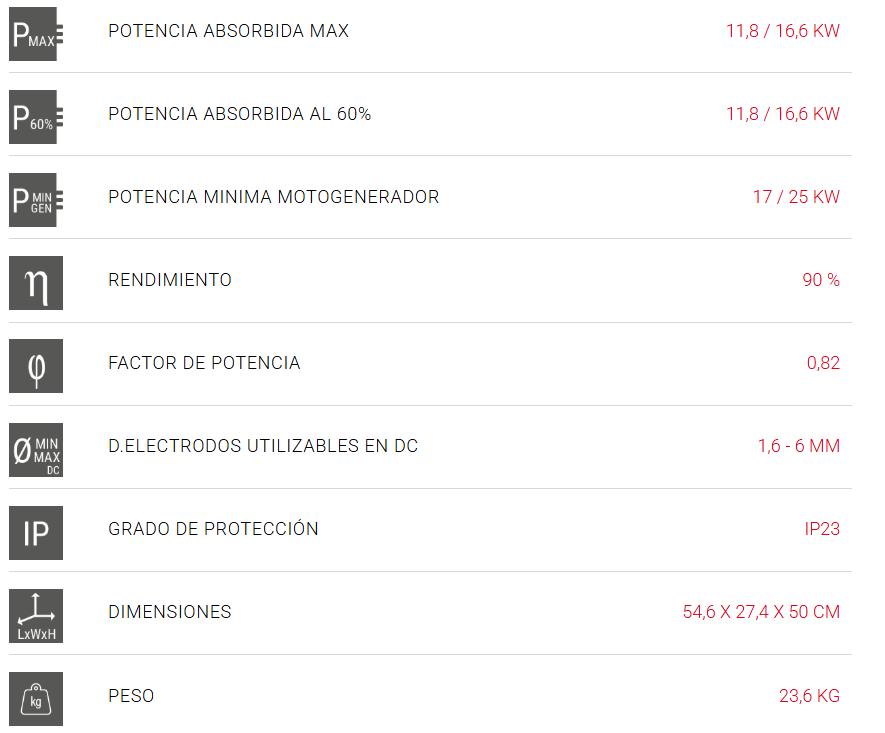Click the phi power factor icon
This screenshot has height=733, width=885.
[x=36, y=366]
